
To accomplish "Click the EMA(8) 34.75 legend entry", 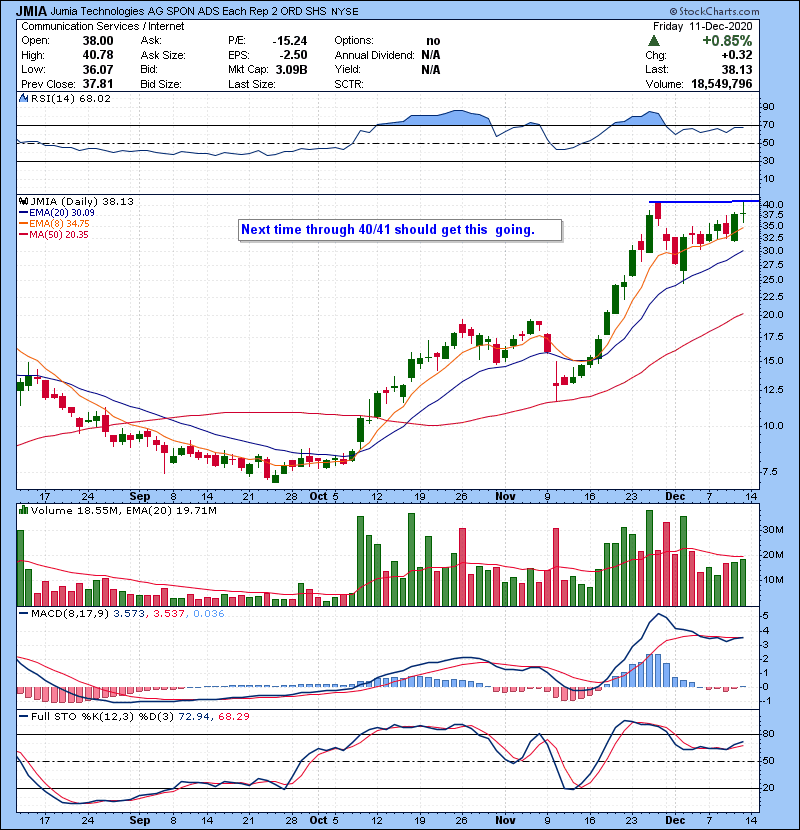I will (54, 224).
